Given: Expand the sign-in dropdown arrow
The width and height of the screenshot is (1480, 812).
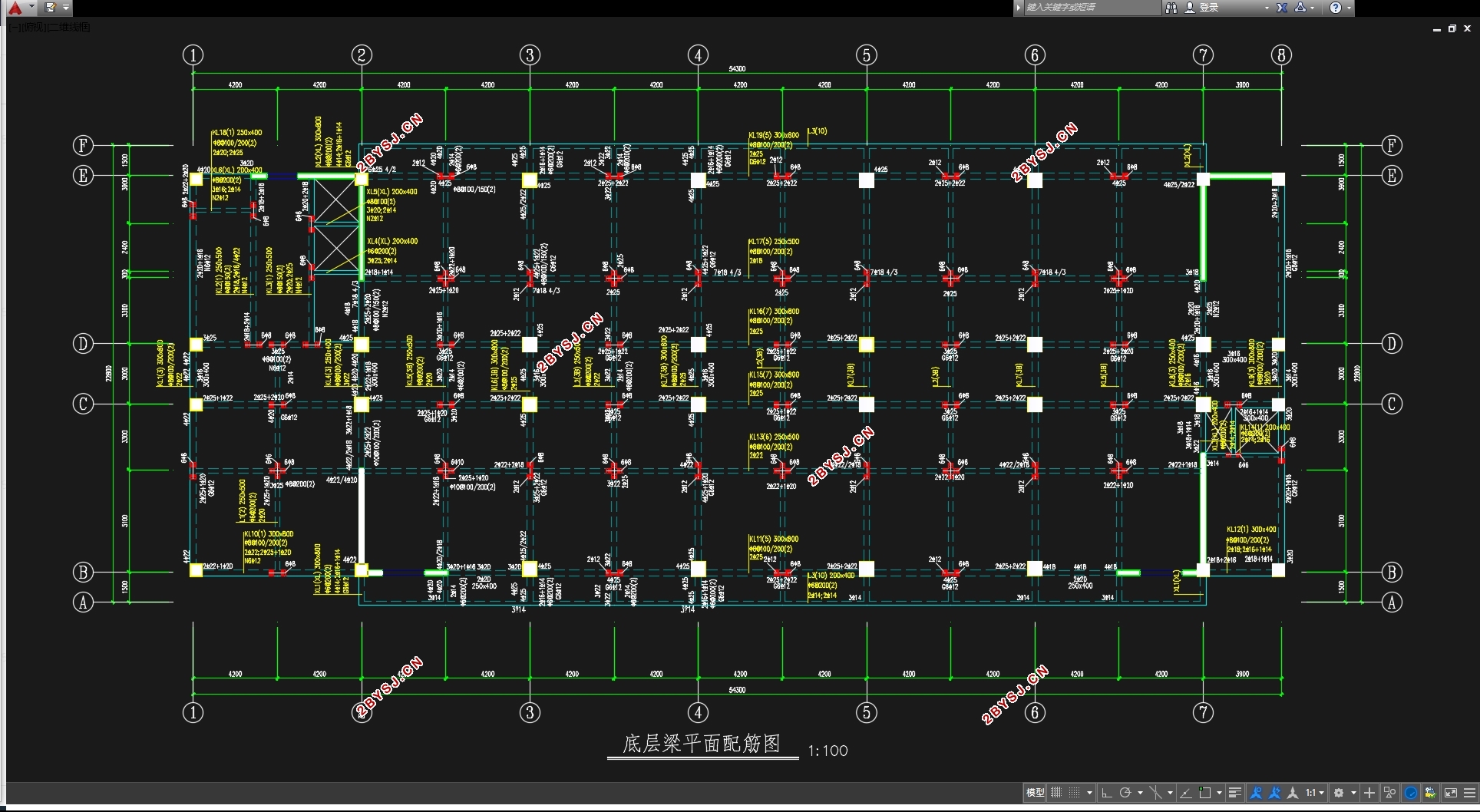Looking at the screenshot, I should [1267, 8].
